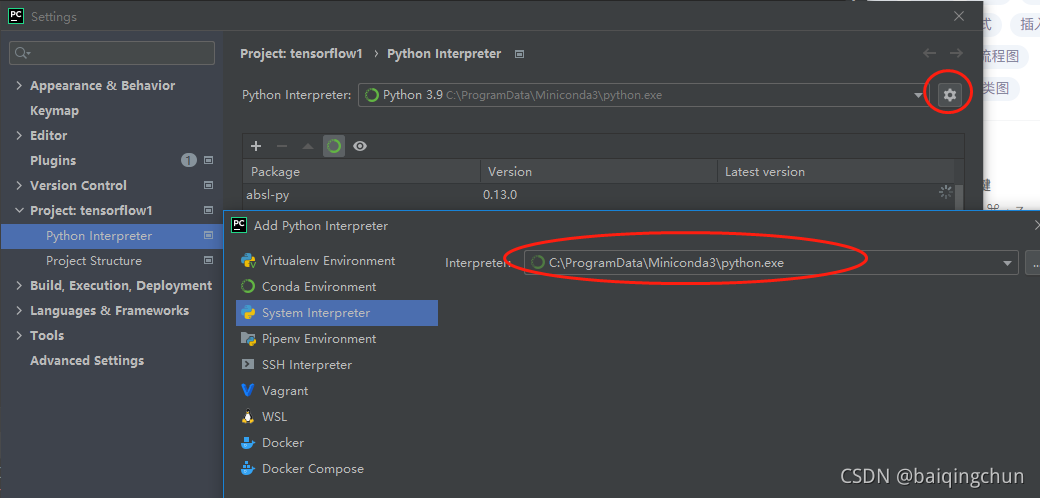Click the back navigation arrow
The height and width of the screenshot is (498, 1040).
(930, 53)
